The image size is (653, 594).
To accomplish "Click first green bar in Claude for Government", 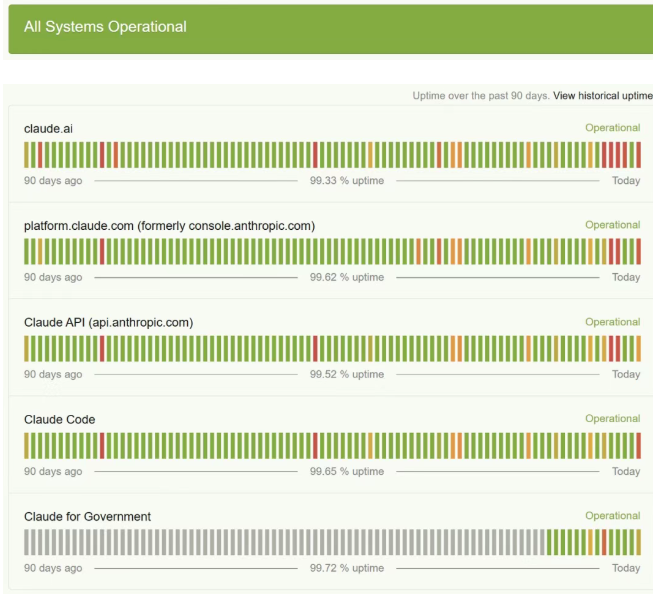I will [x=549, y=542].
